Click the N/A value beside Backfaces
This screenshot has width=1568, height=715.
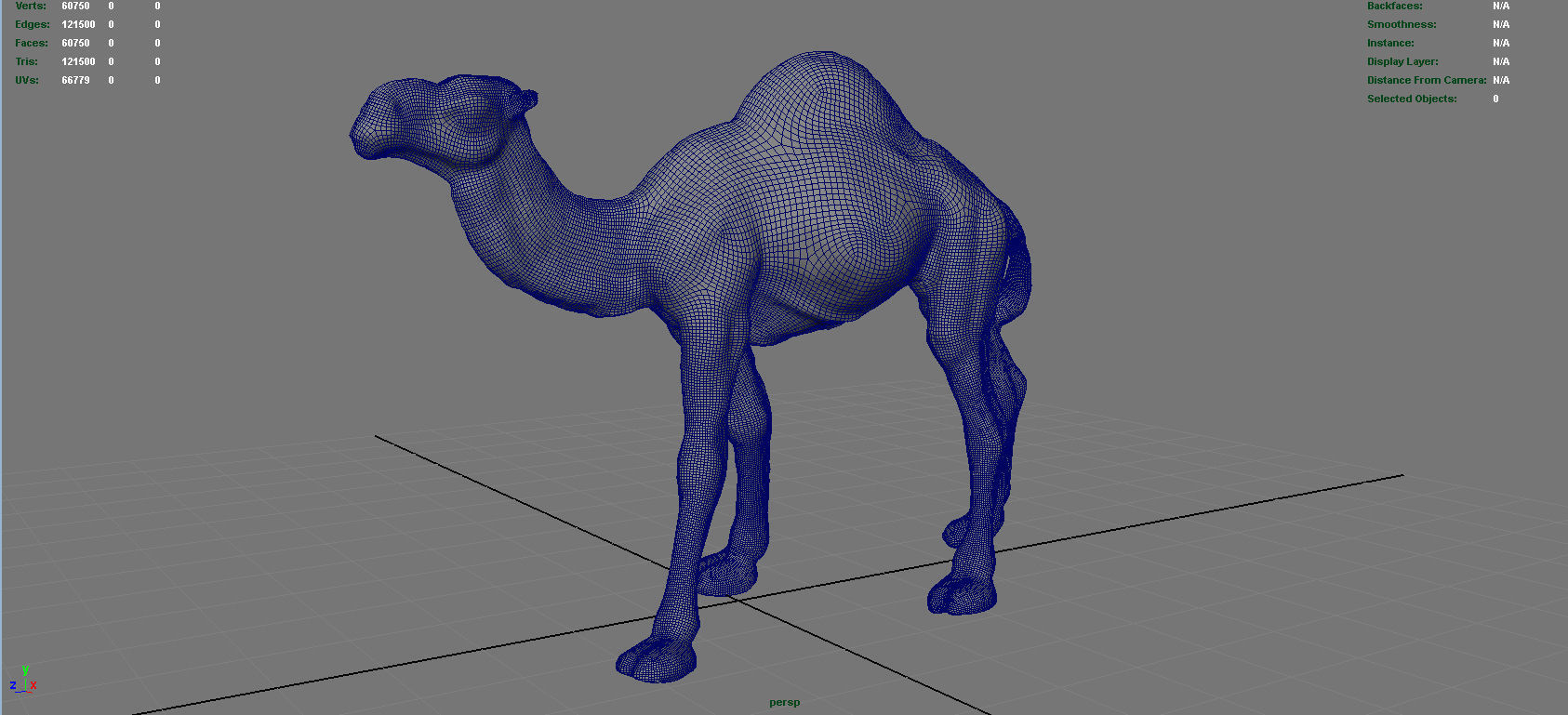coord(1501,6)
